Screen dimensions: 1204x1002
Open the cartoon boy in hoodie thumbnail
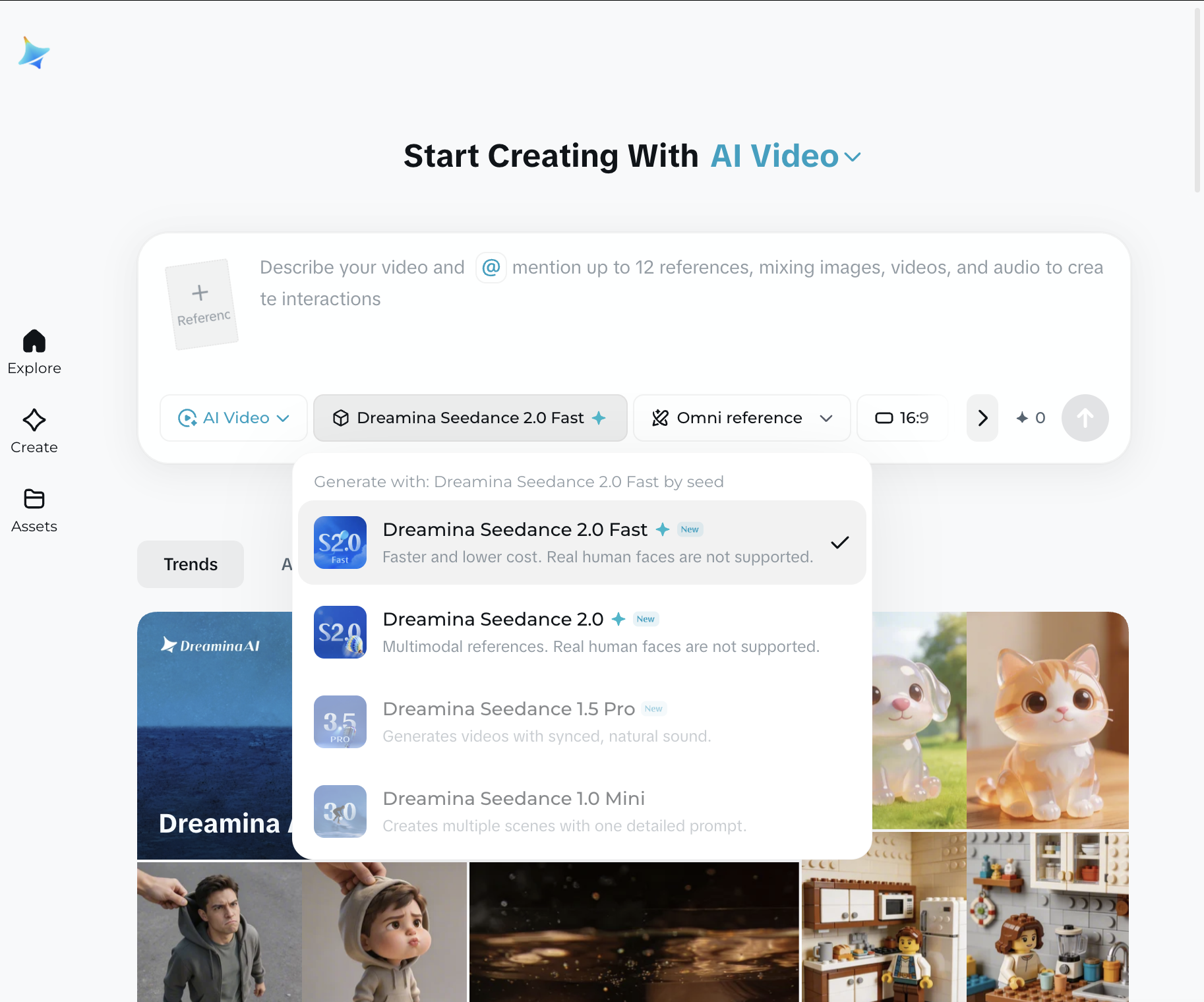click(384, 932)
